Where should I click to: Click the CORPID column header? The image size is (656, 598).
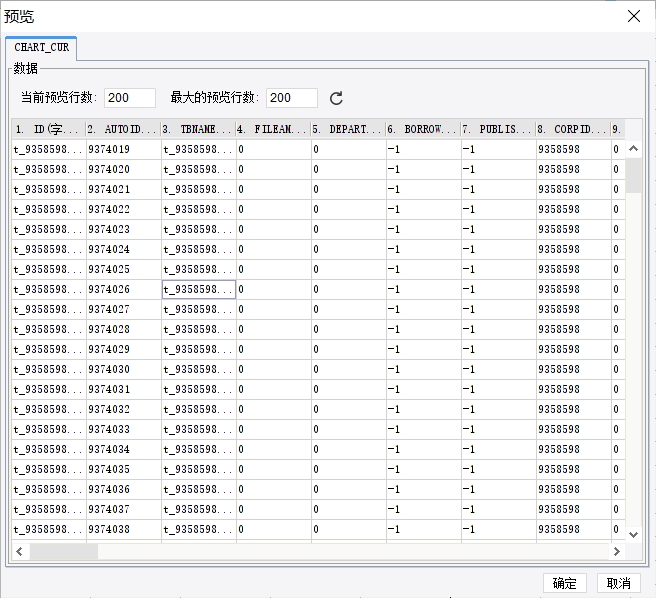pos(574,129)
